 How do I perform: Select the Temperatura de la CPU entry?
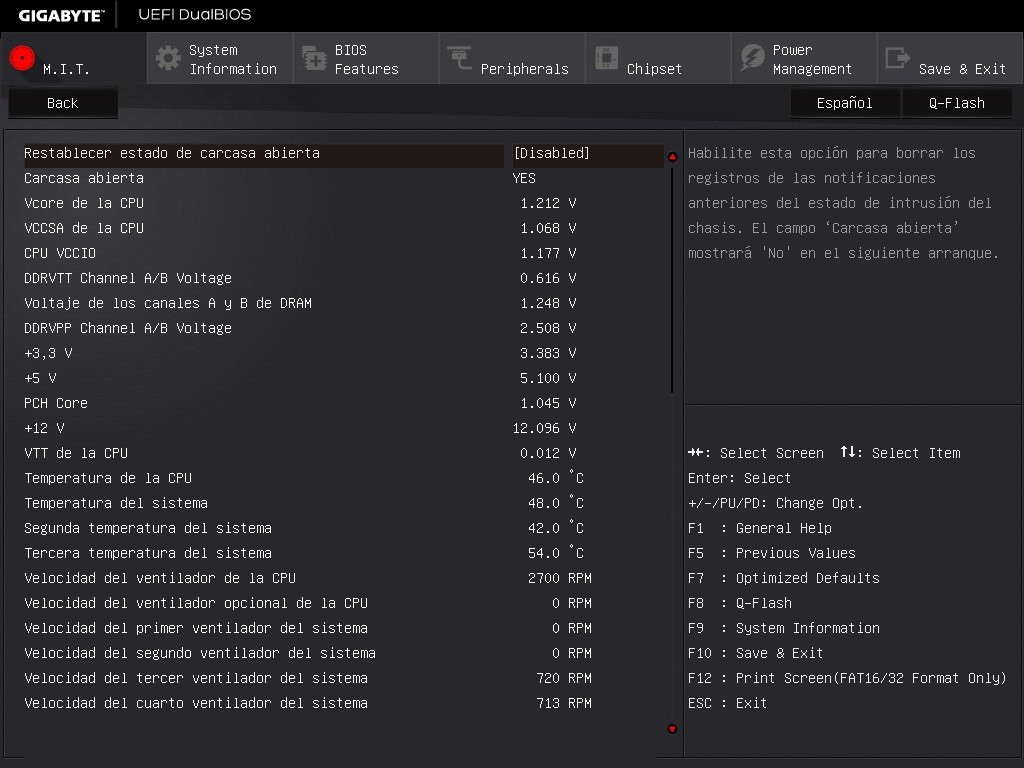tap(200, 478)
